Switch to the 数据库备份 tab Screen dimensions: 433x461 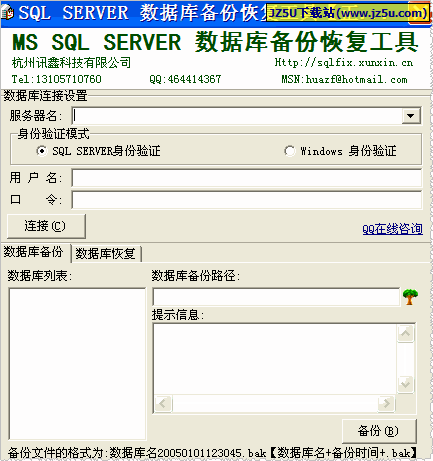tap(33, 252)
